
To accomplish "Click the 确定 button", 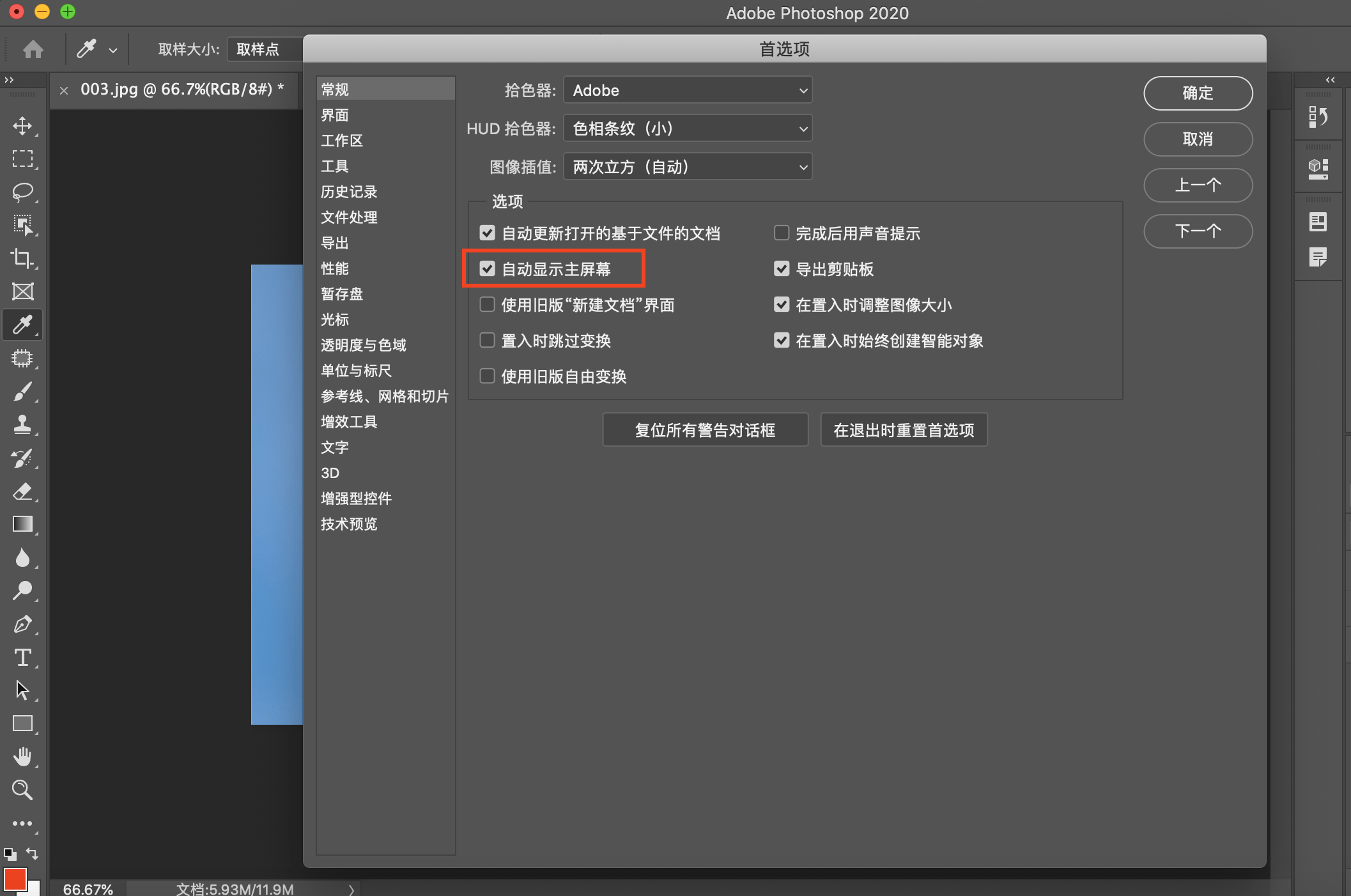I will (x=1198, y=93).
